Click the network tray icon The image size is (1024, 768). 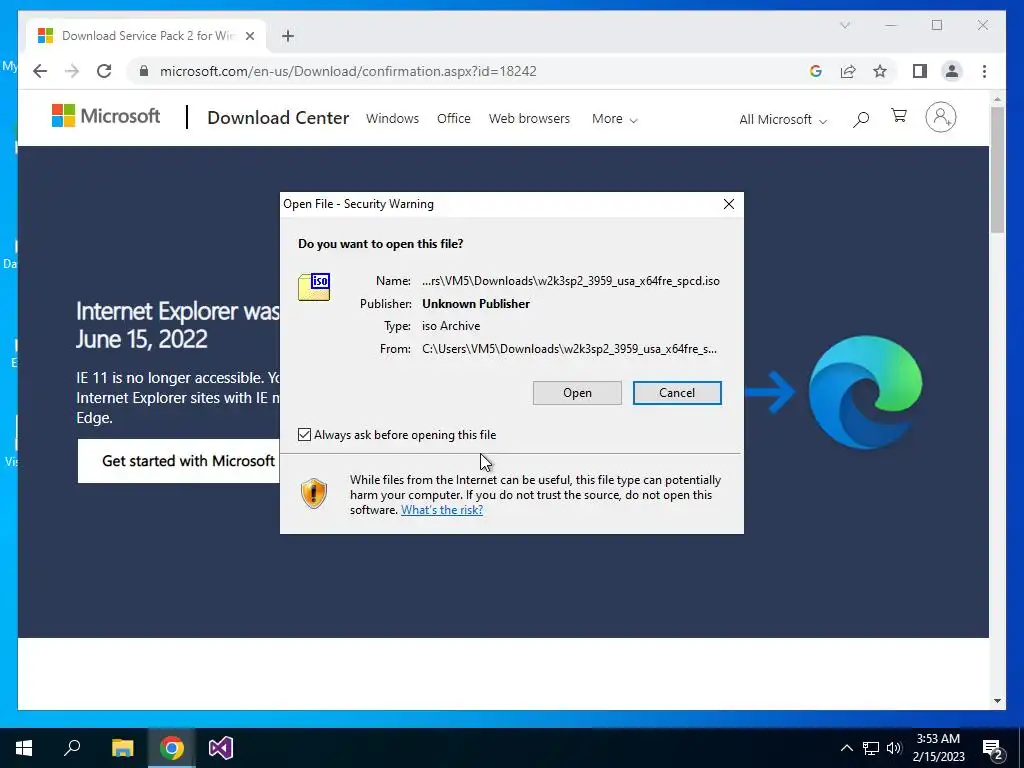point(871,748)
